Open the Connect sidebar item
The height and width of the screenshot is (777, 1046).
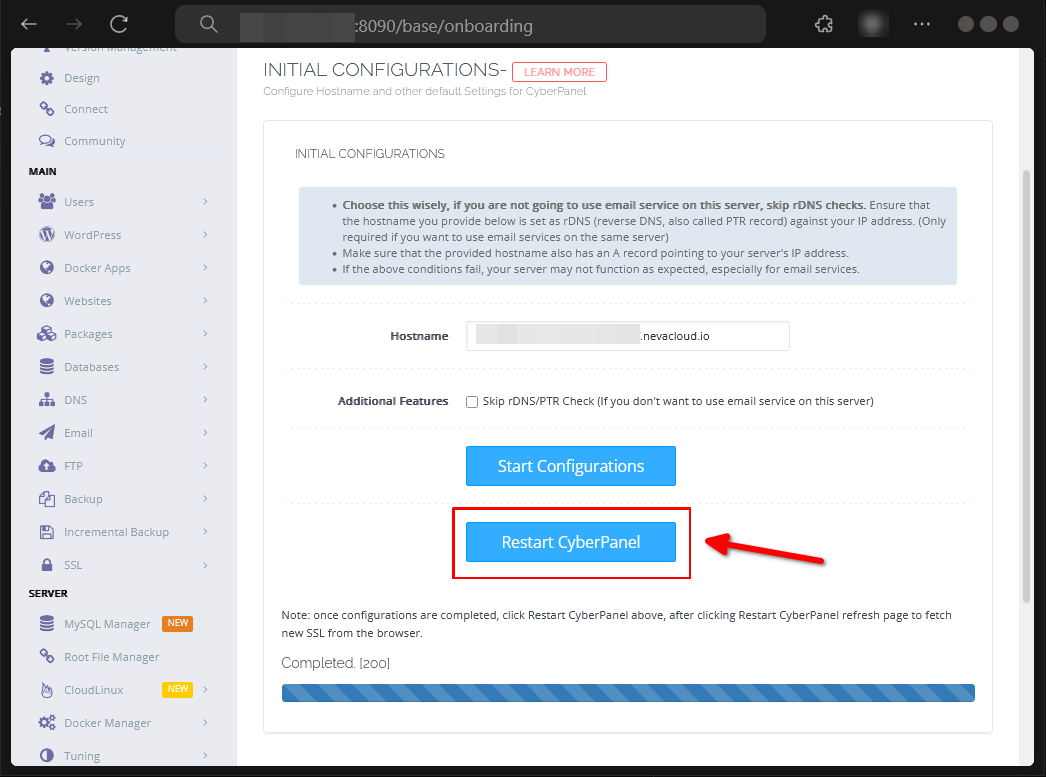85,109
